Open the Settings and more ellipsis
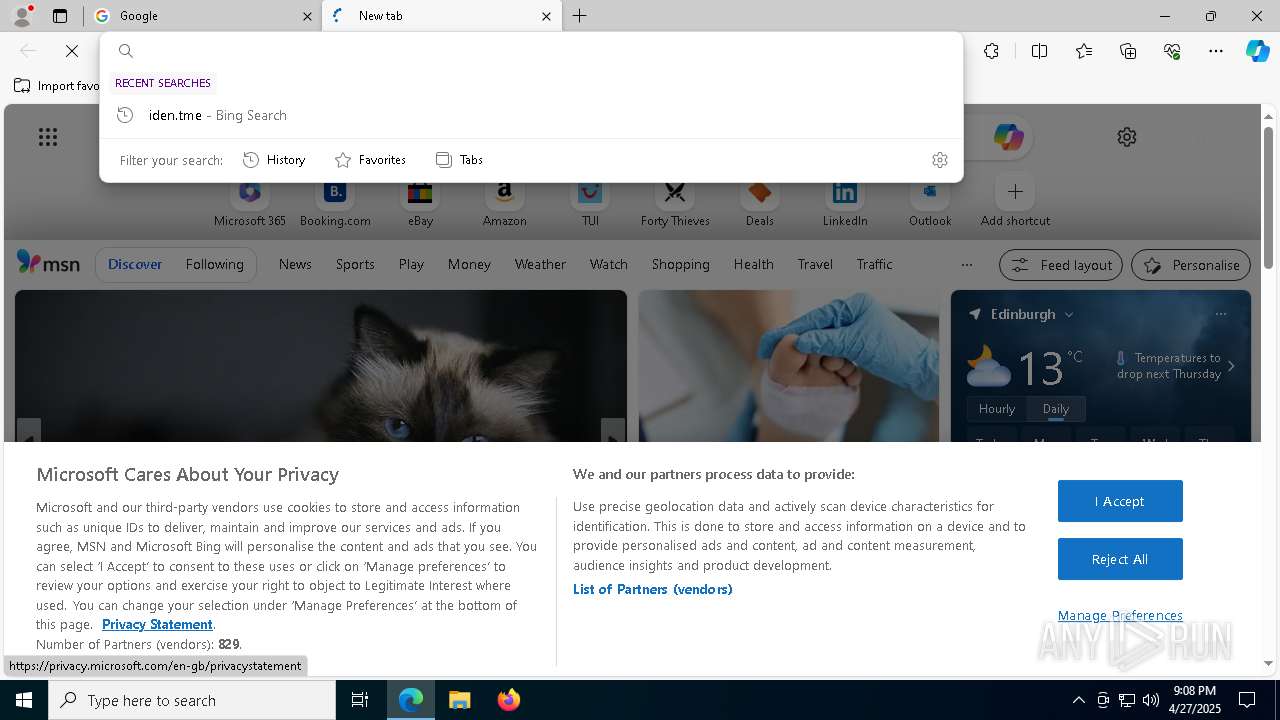The height and width of the screenshot is (720, 1280). [1216, 51]
